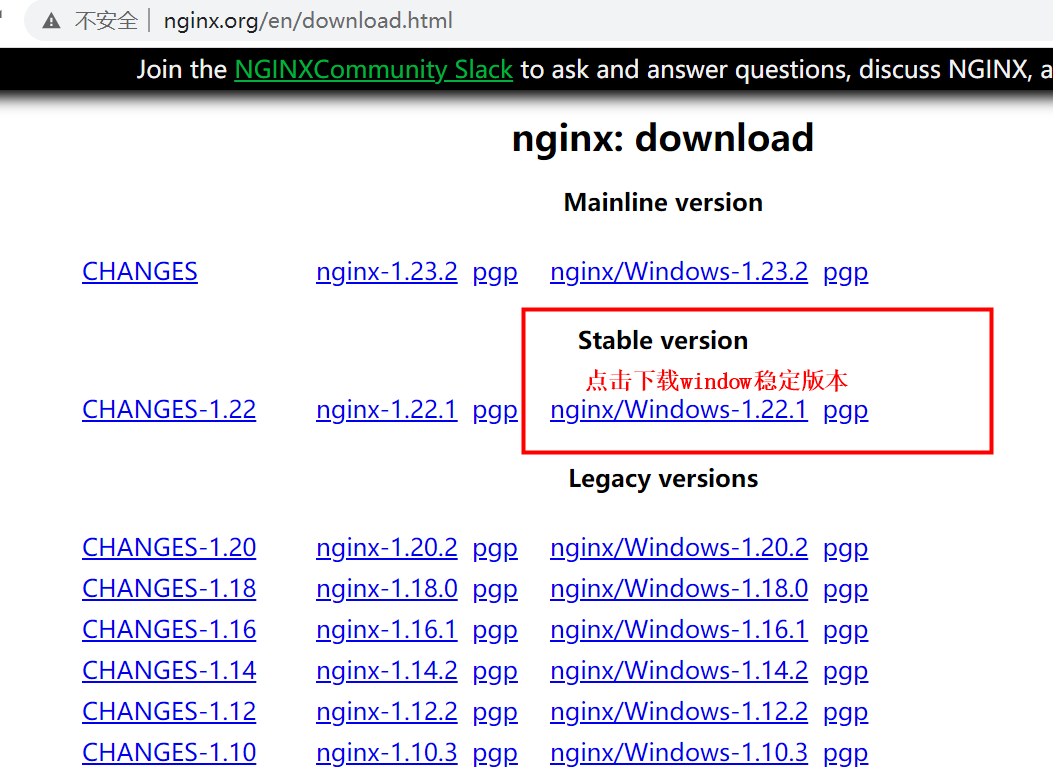Click the 'nginx: download' page heading

[663, 138]
